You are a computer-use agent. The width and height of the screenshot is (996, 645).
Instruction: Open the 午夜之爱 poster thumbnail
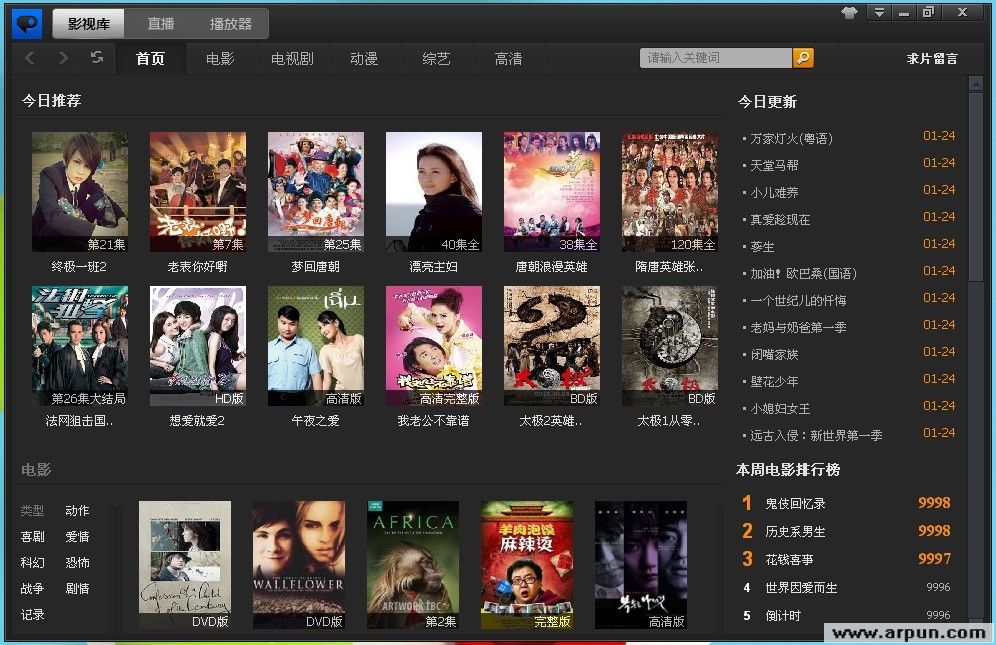[316, 346]
